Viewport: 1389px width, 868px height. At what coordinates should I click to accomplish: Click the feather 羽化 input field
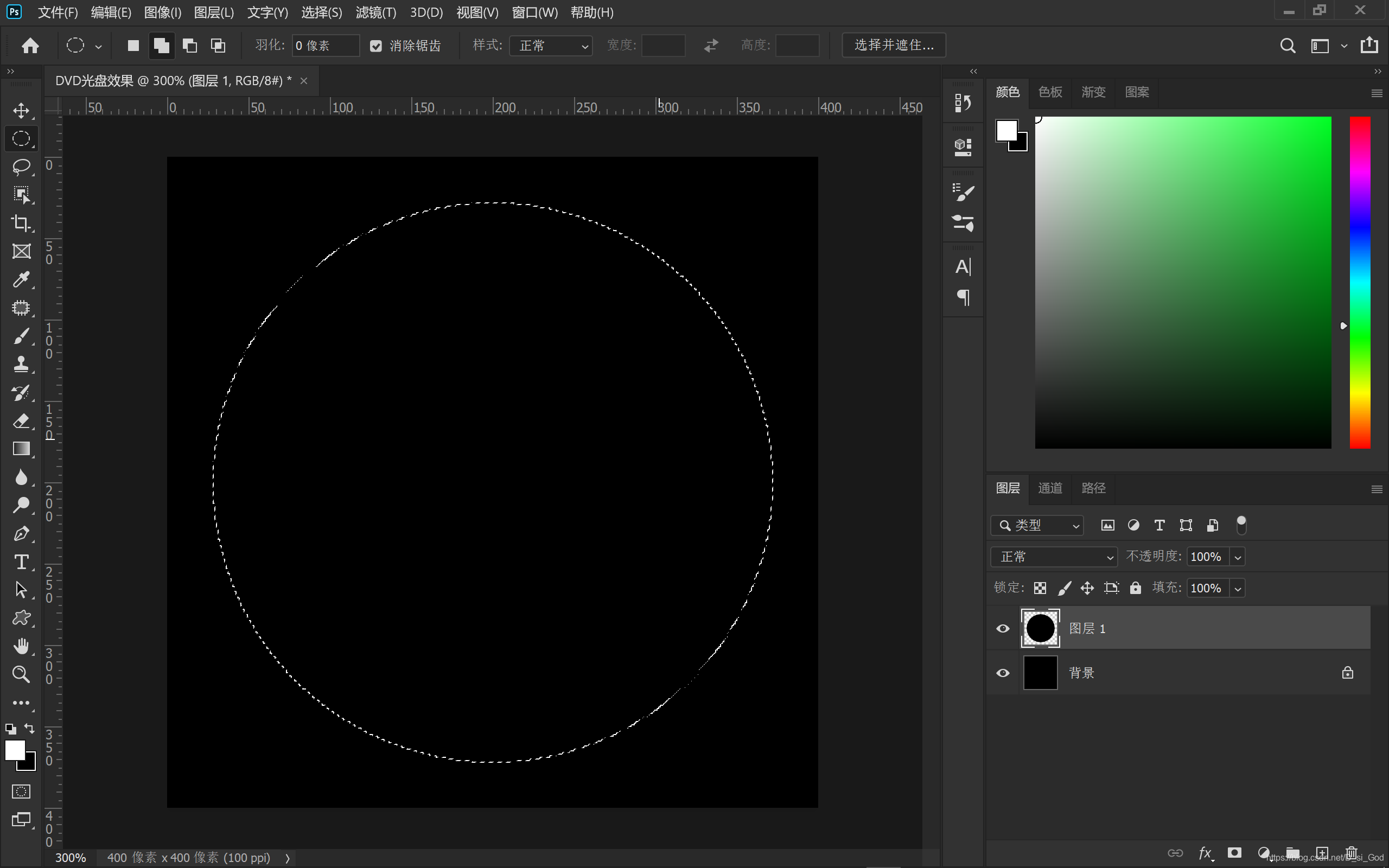[x=326, y=46]
